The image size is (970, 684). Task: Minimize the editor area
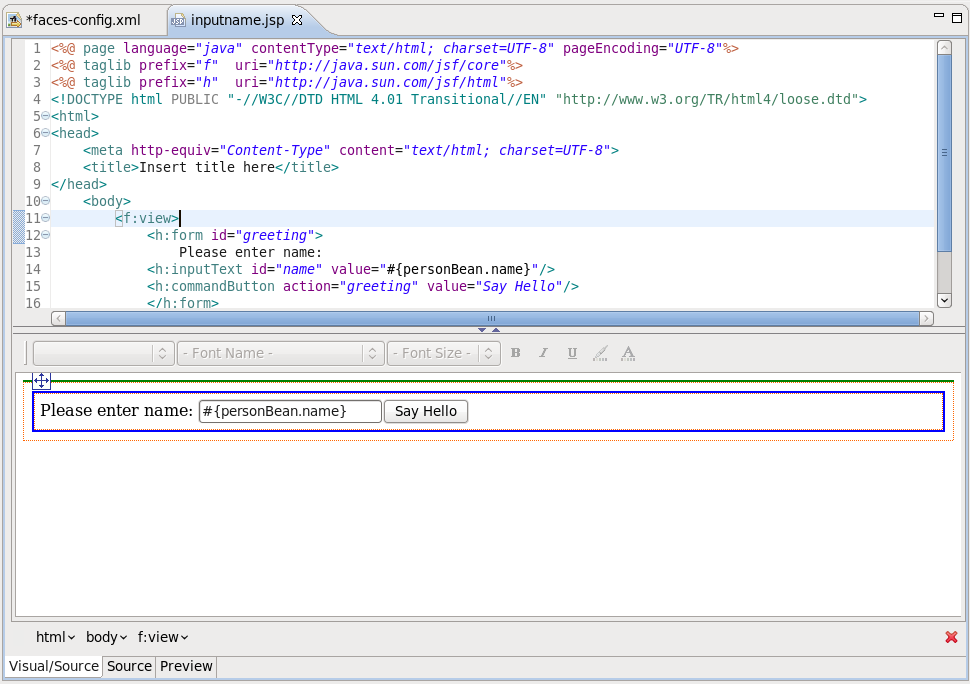[938, 15]
